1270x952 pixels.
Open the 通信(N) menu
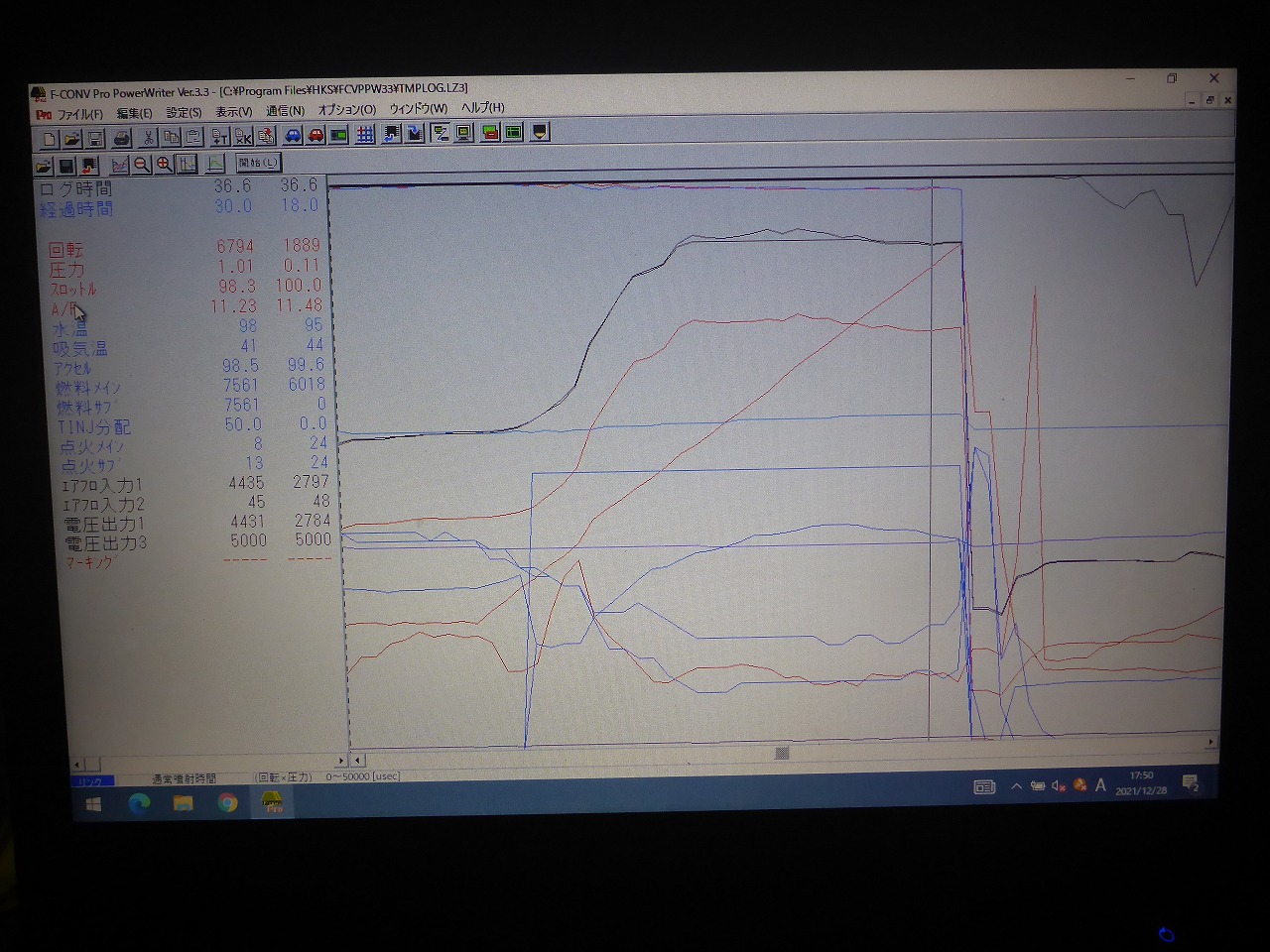click(285, 111)
